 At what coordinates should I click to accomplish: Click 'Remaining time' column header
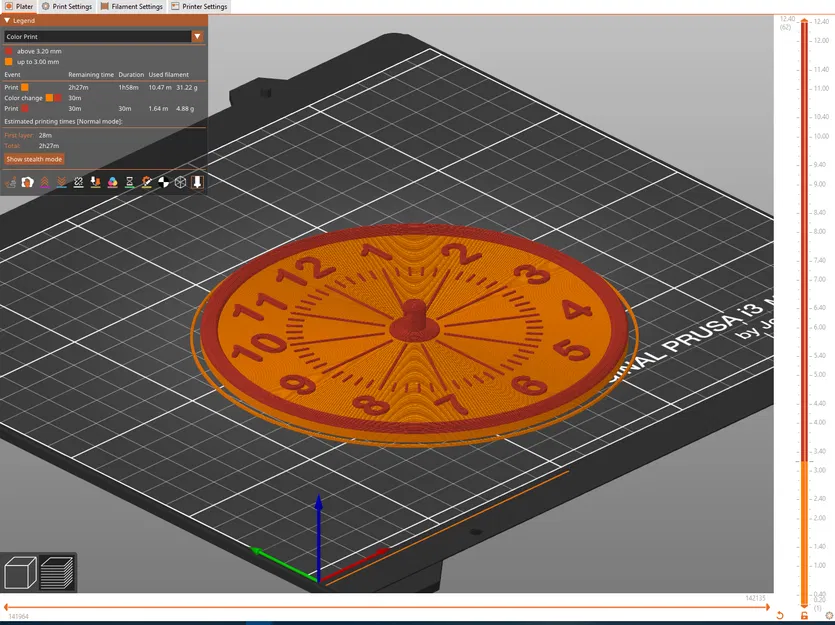[x=91, y=75]
